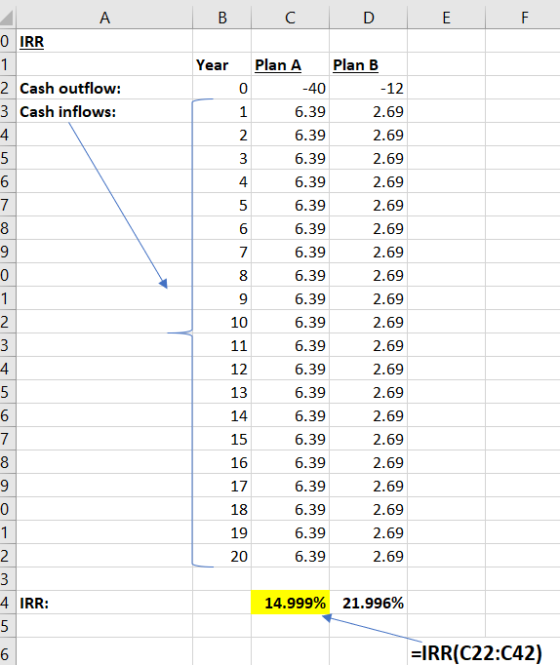Click the Year 1 cell
The image size is (560, 665).
click(222, 112)
